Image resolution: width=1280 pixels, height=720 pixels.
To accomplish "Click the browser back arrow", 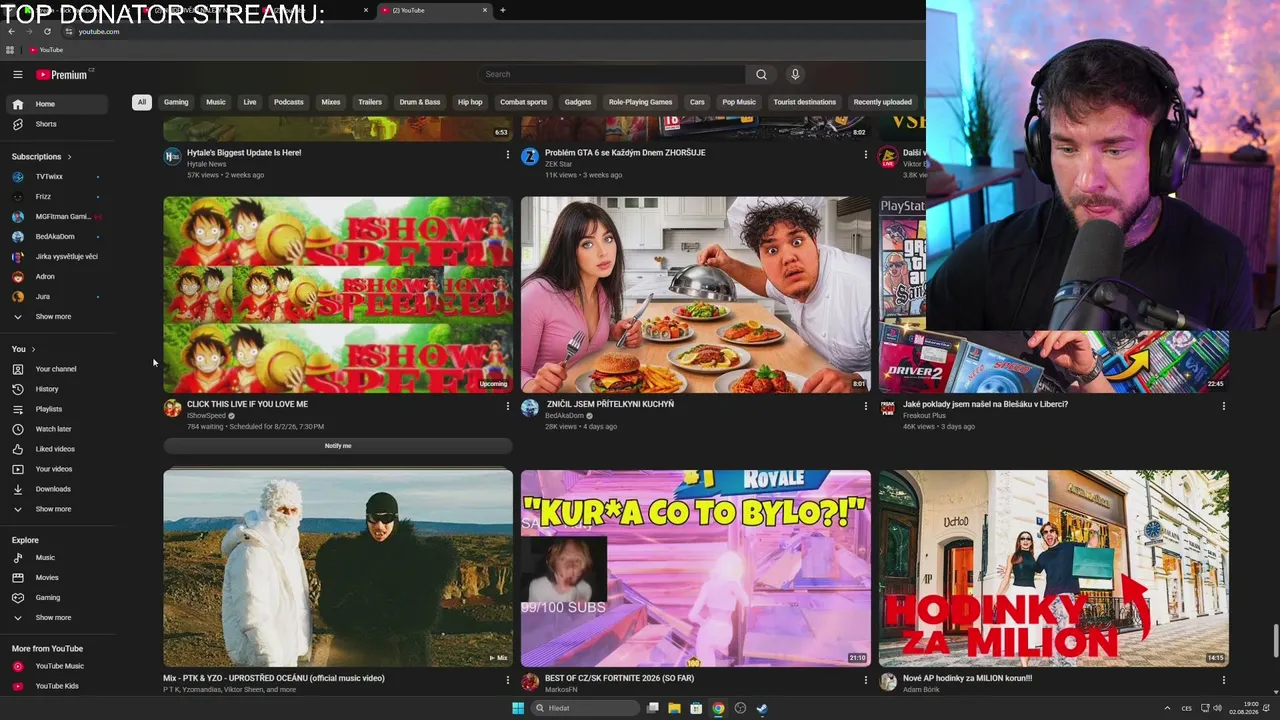I will pos(11,31).
